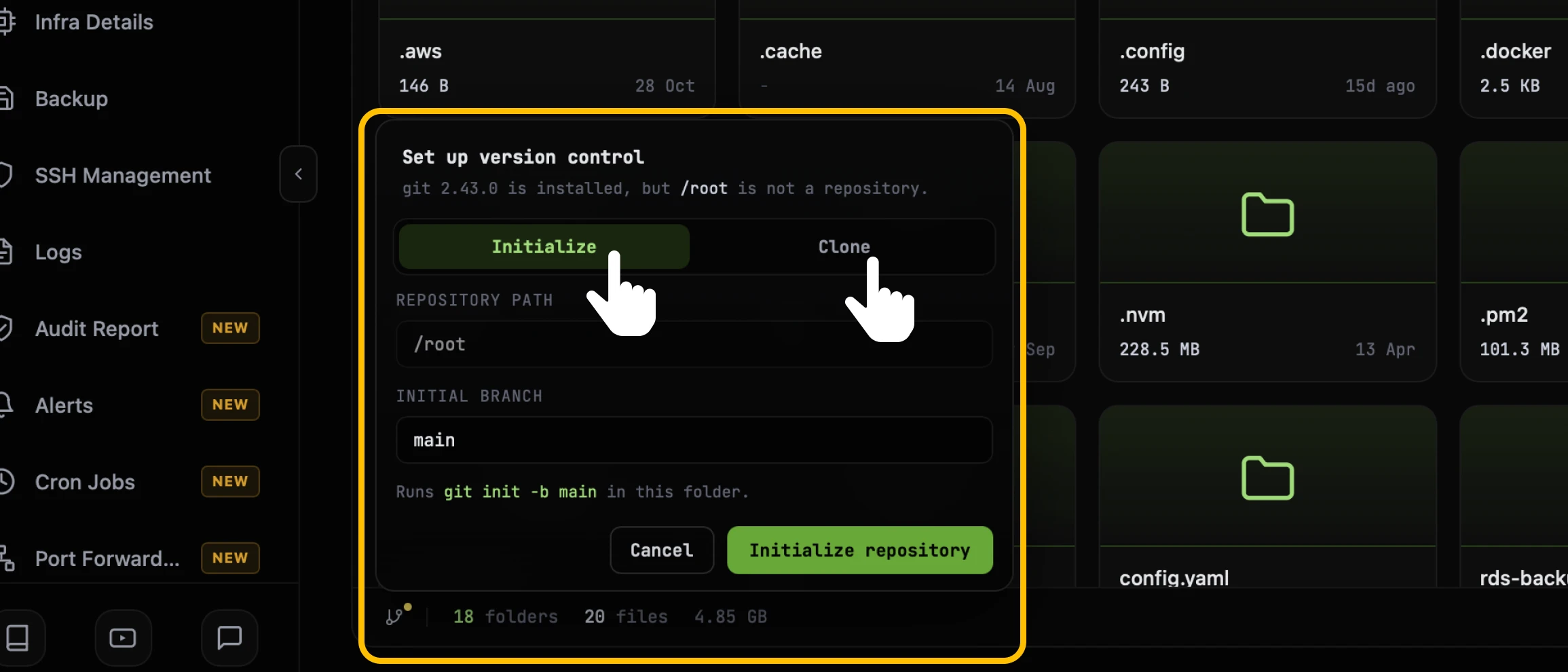Open the Logs page

click(58, 253)
